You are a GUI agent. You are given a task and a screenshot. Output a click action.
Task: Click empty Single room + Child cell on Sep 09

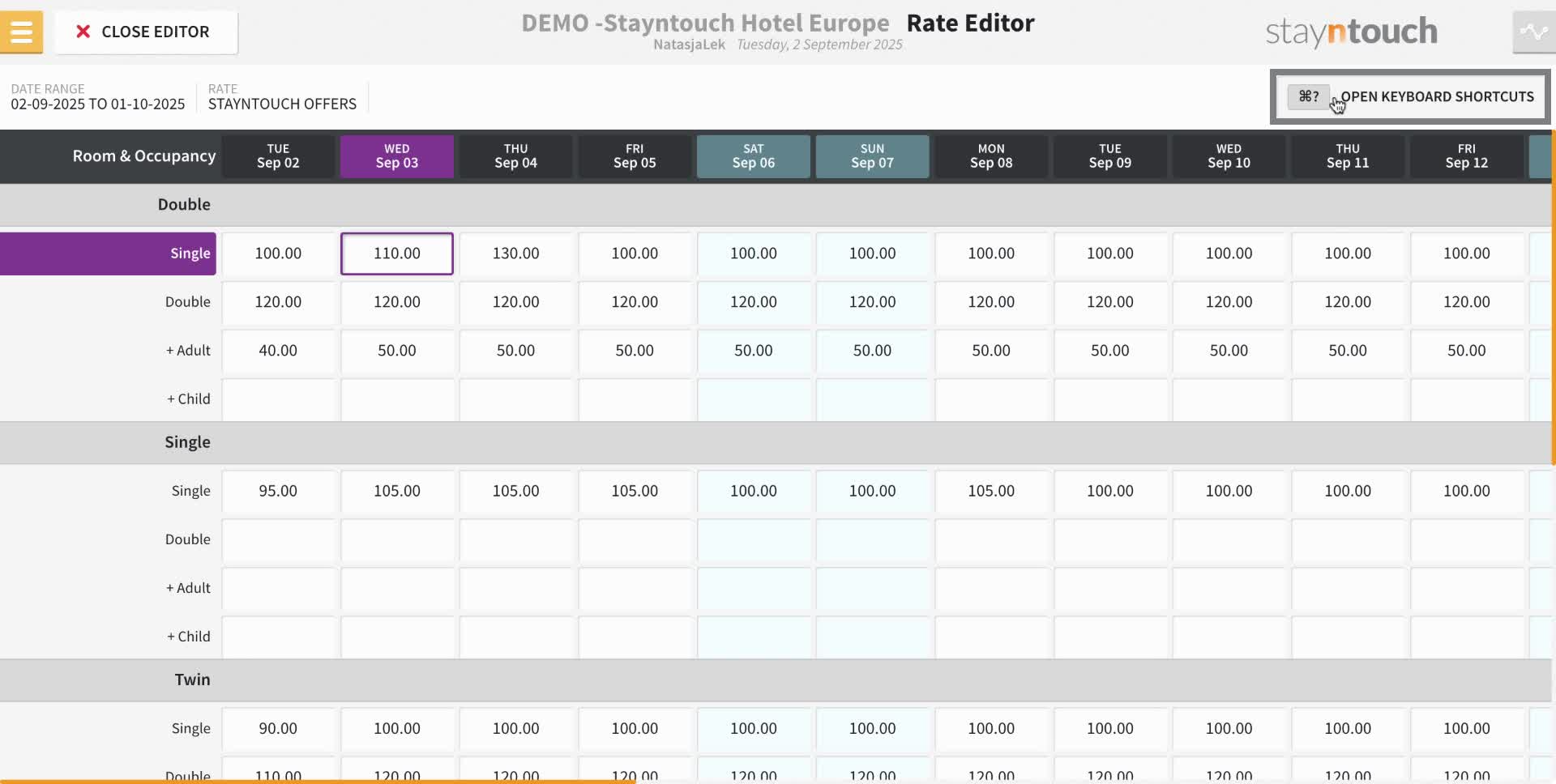(1110, 637)
